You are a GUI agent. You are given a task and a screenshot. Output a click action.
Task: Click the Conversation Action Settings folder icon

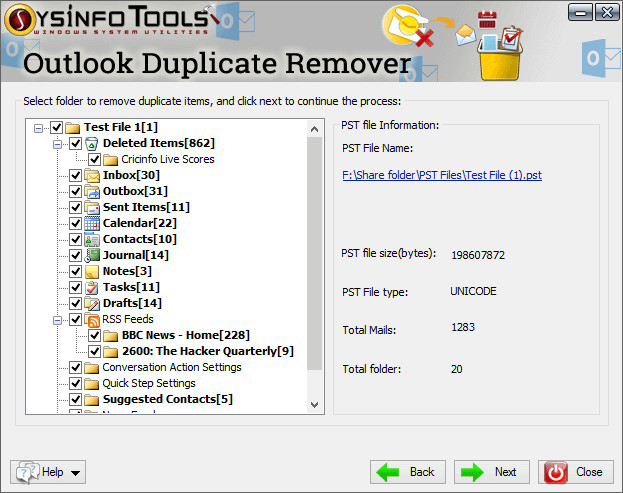pos(91,368)
